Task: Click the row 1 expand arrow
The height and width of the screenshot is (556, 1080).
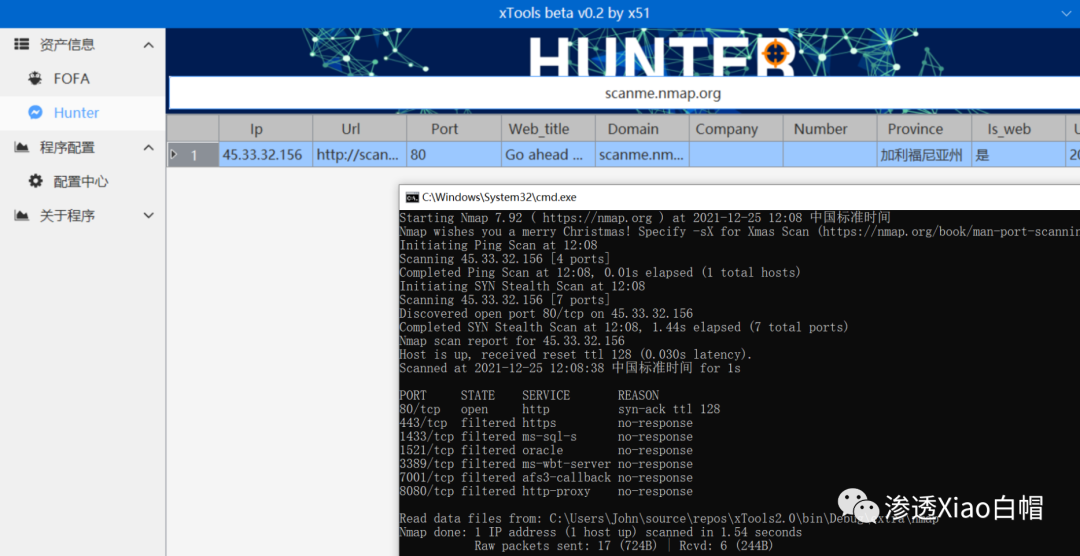Action: (x=174, y=155)
